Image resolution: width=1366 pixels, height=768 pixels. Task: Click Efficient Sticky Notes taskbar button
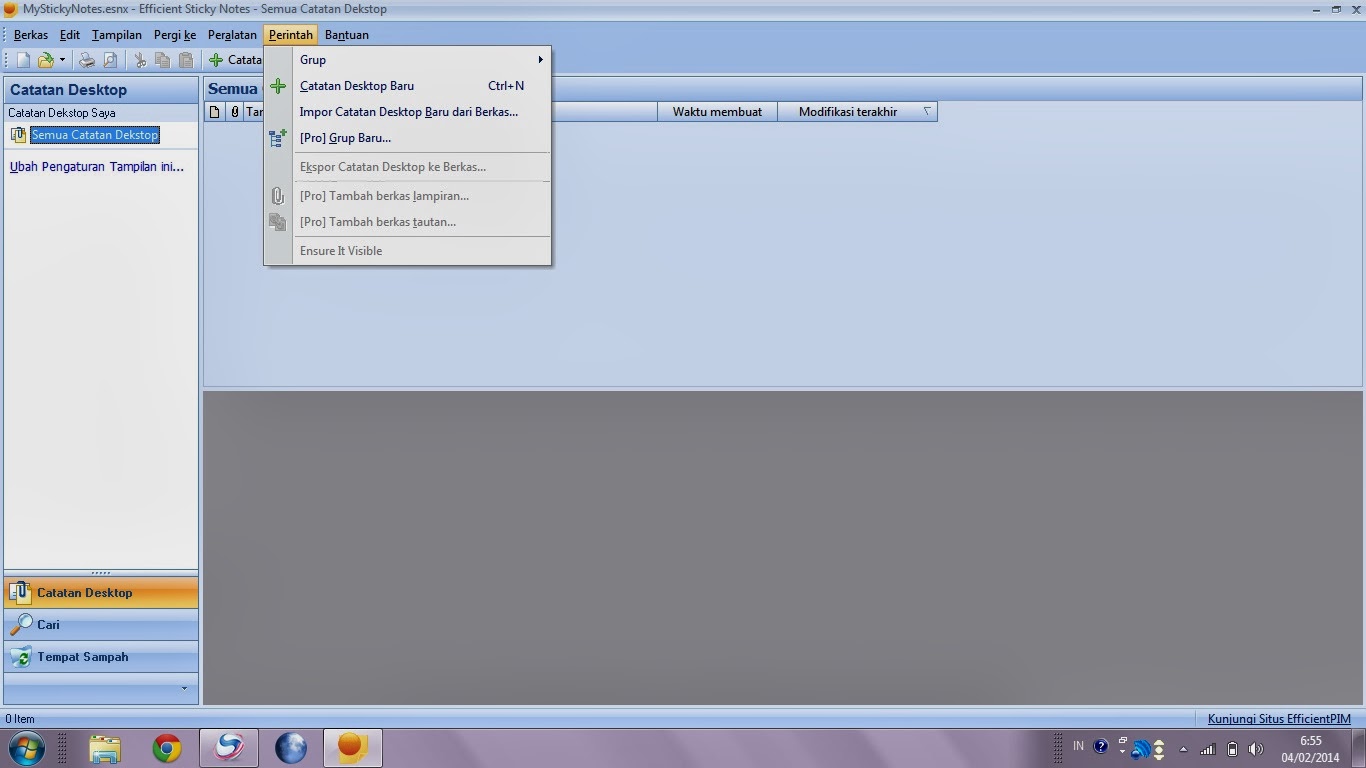353,748
